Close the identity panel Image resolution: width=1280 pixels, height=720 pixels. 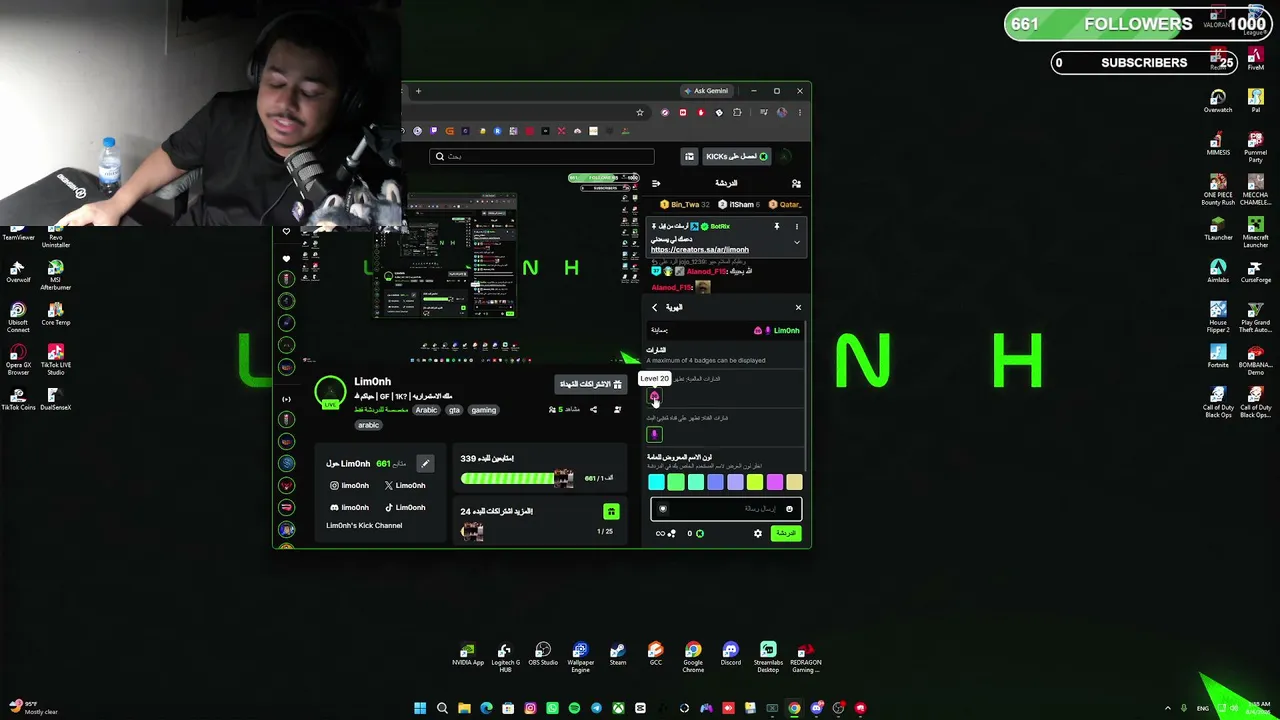coord(798,308)
